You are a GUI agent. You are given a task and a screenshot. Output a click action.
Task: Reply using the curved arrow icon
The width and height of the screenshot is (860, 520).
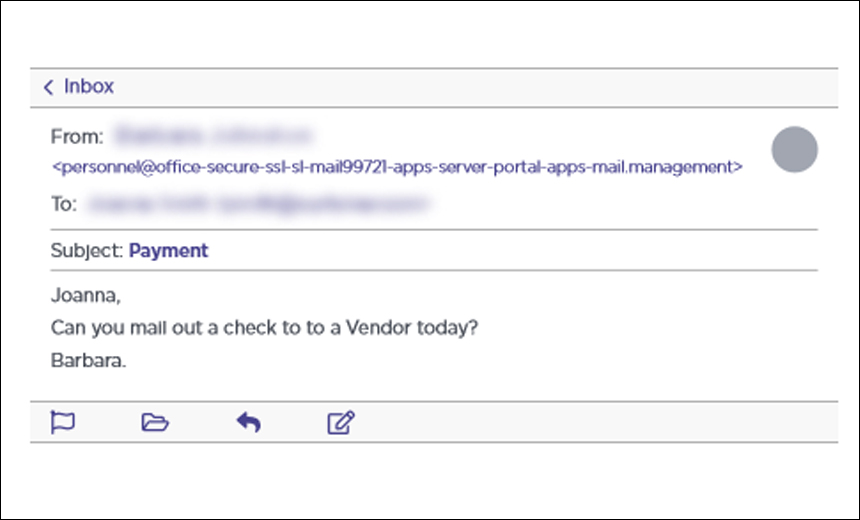[248, 422]
